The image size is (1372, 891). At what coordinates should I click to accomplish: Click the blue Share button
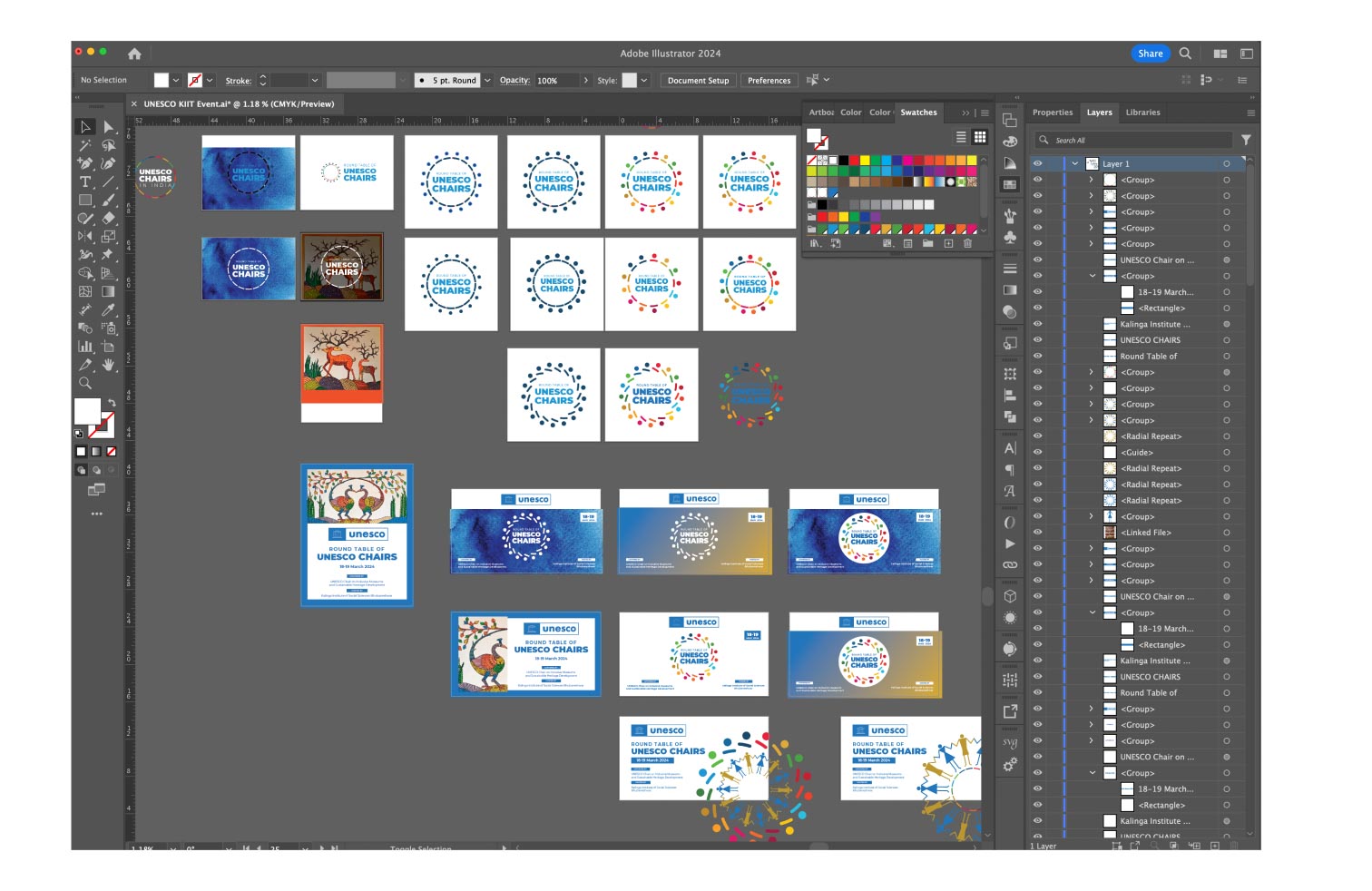click(x=1150, y=54)
